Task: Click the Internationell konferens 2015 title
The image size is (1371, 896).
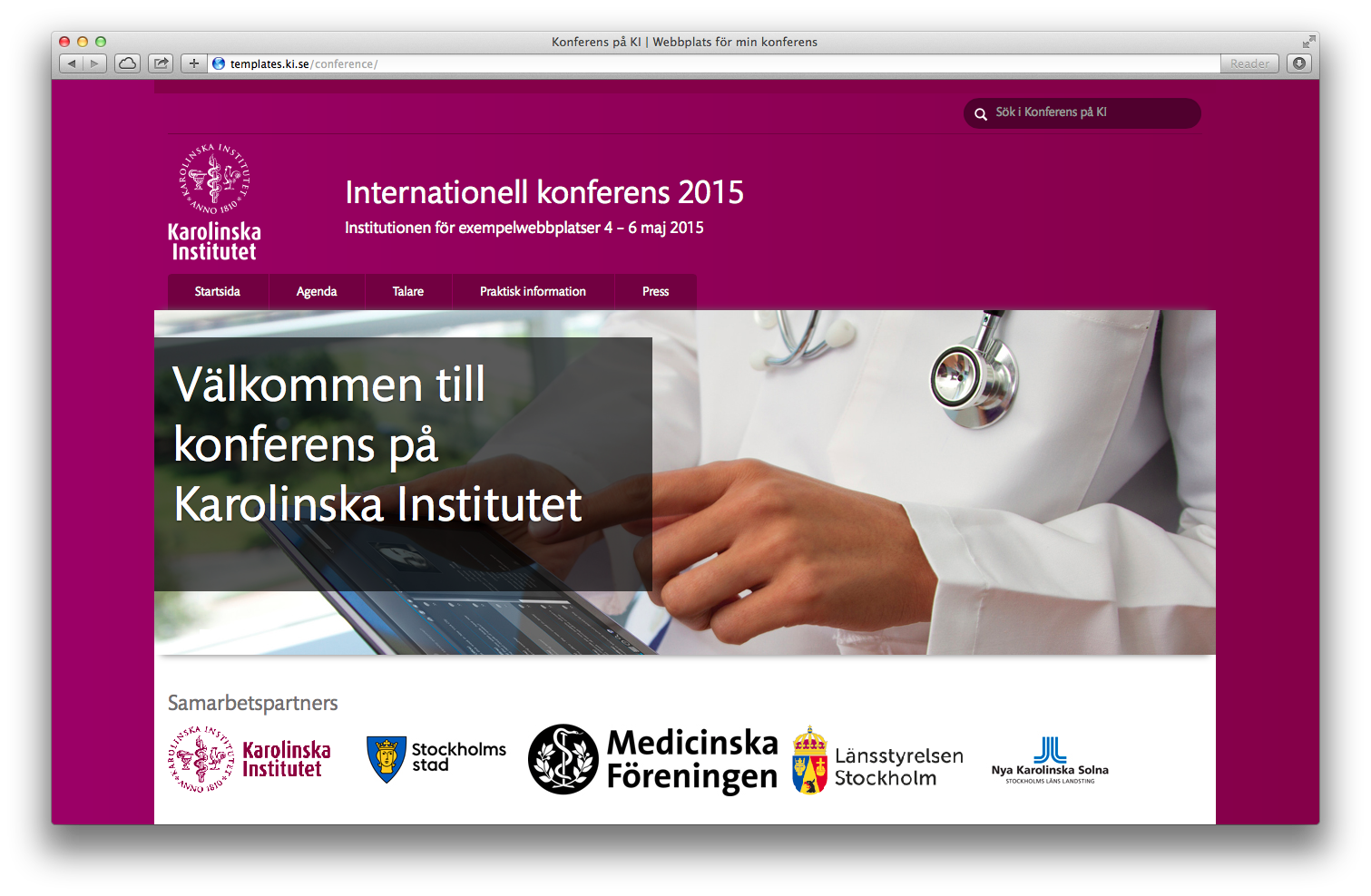Action: tap(544, 192)
